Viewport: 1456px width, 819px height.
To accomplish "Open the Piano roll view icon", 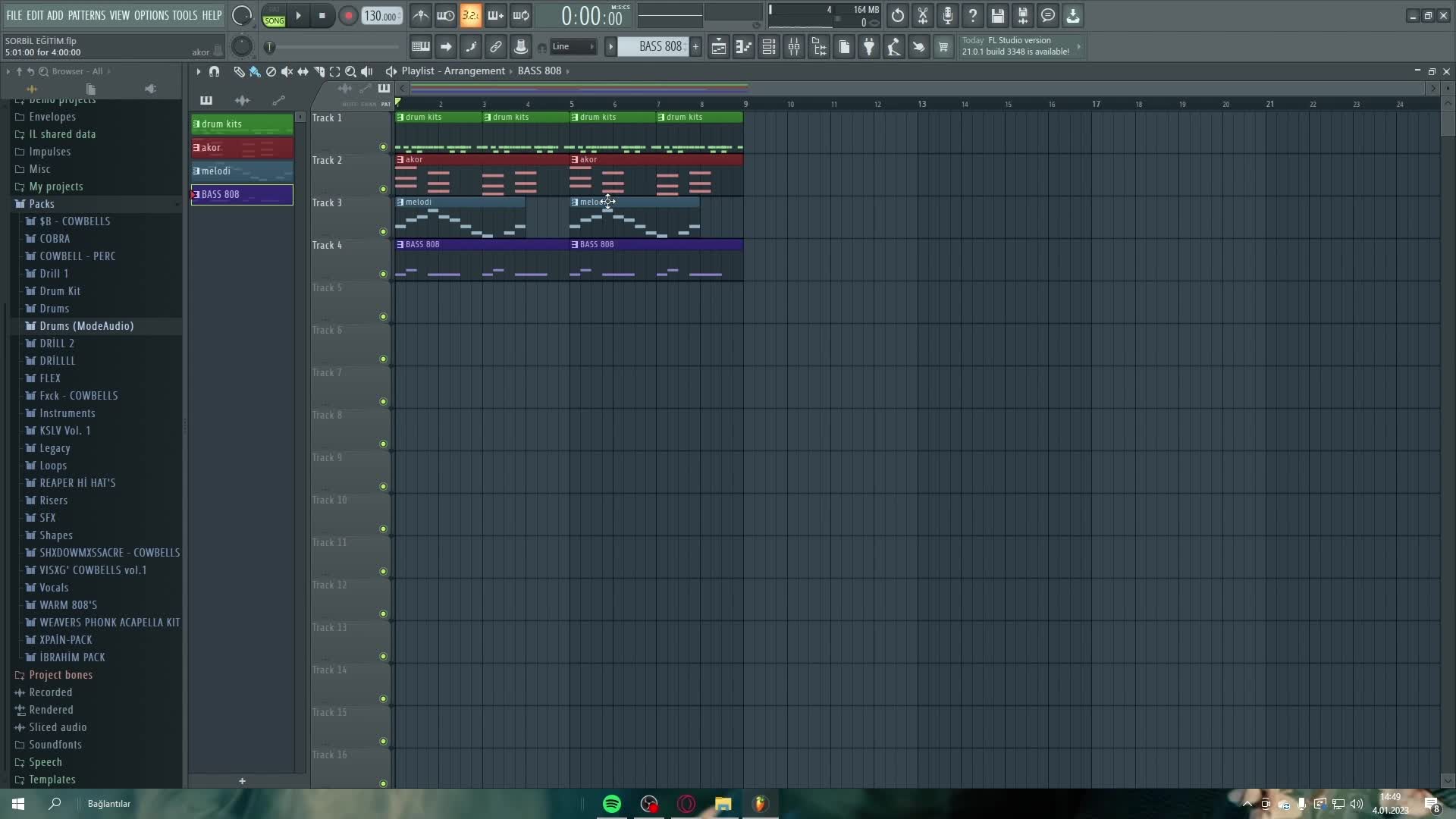I will [744, 47].
